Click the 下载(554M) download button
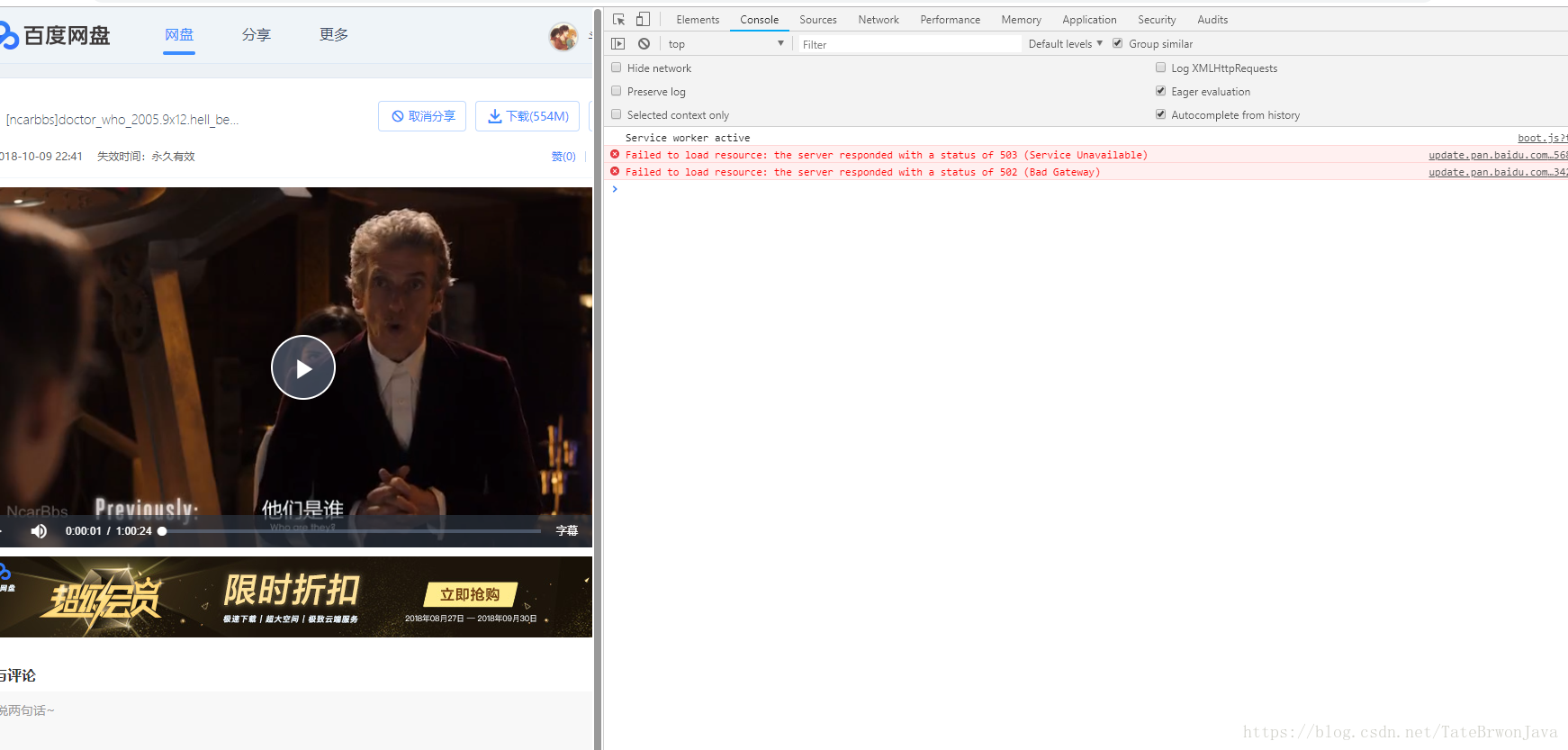The image size is (1568, 750). coord(527,116)
